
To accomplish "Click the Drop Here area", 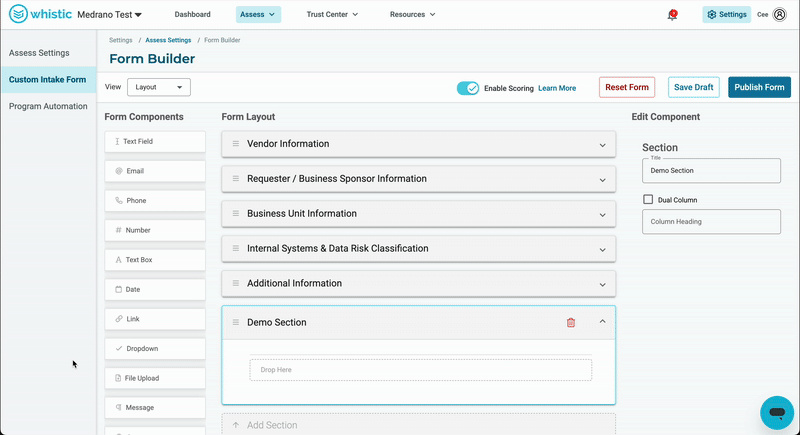I will point(420,370).
